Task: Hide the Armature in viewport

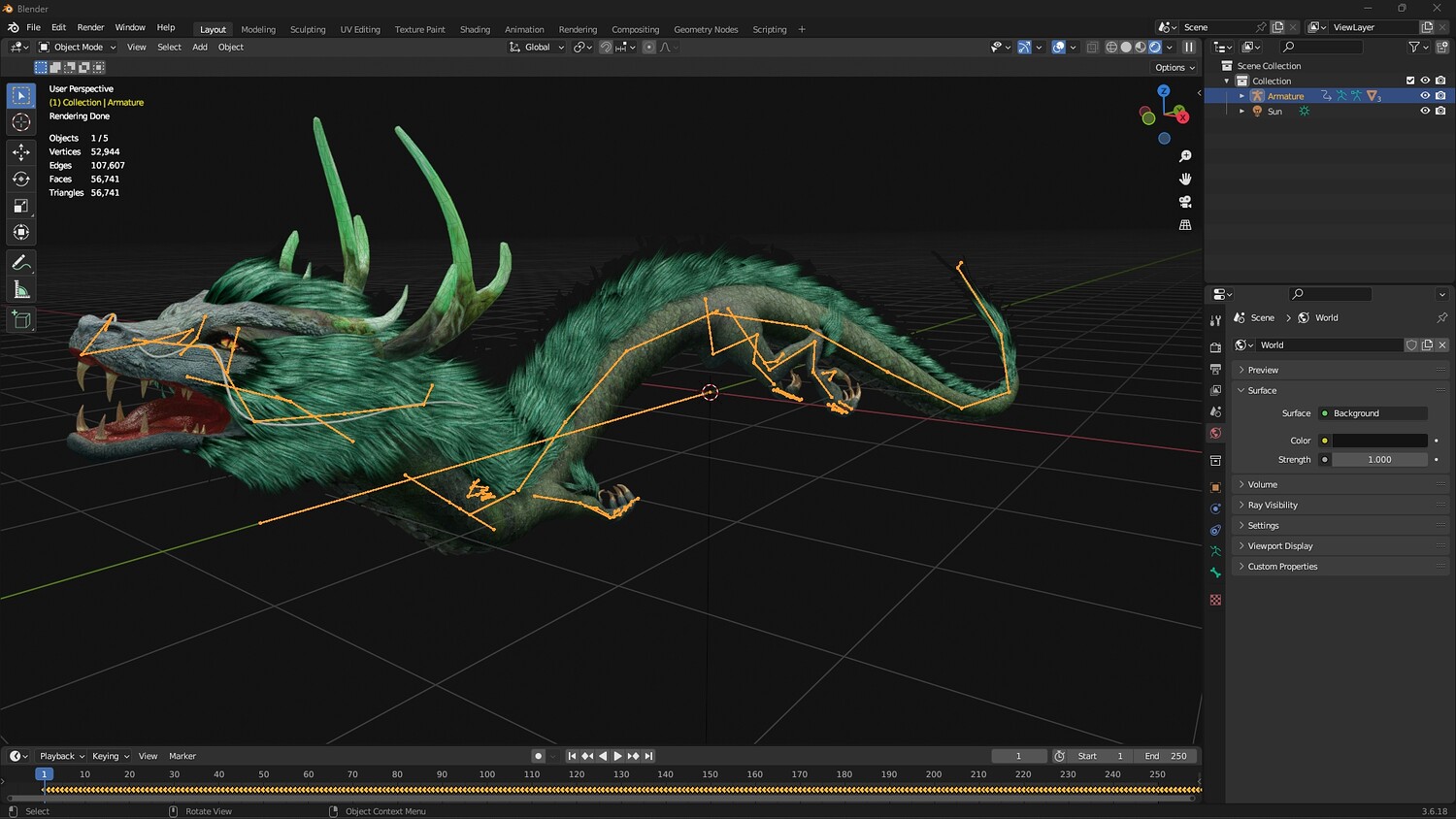Action: [x=1424, y=96]
